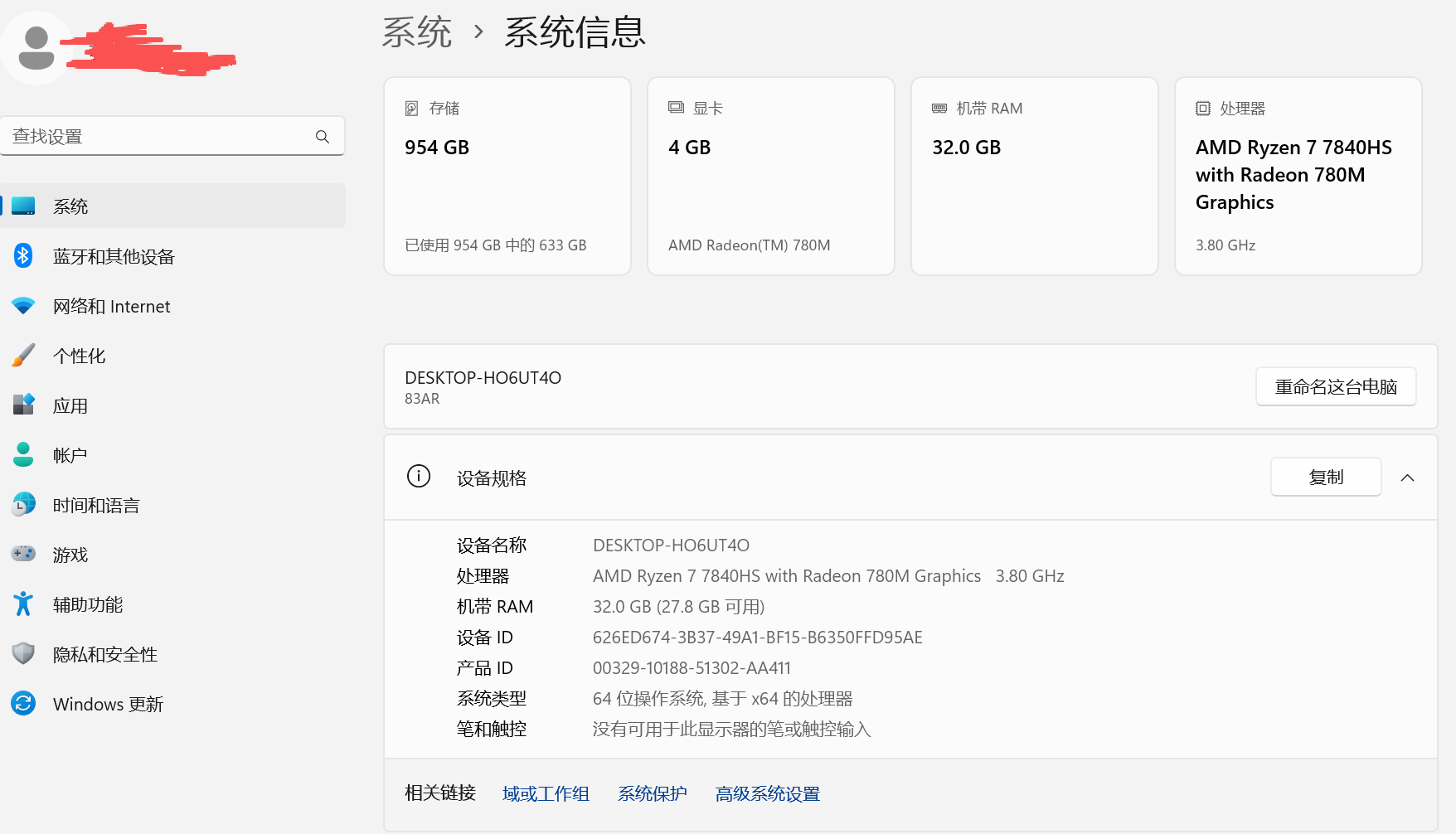Focus the 查找设置 search field
Viewport: 1456px width, 834px height.
coord(172,136)
